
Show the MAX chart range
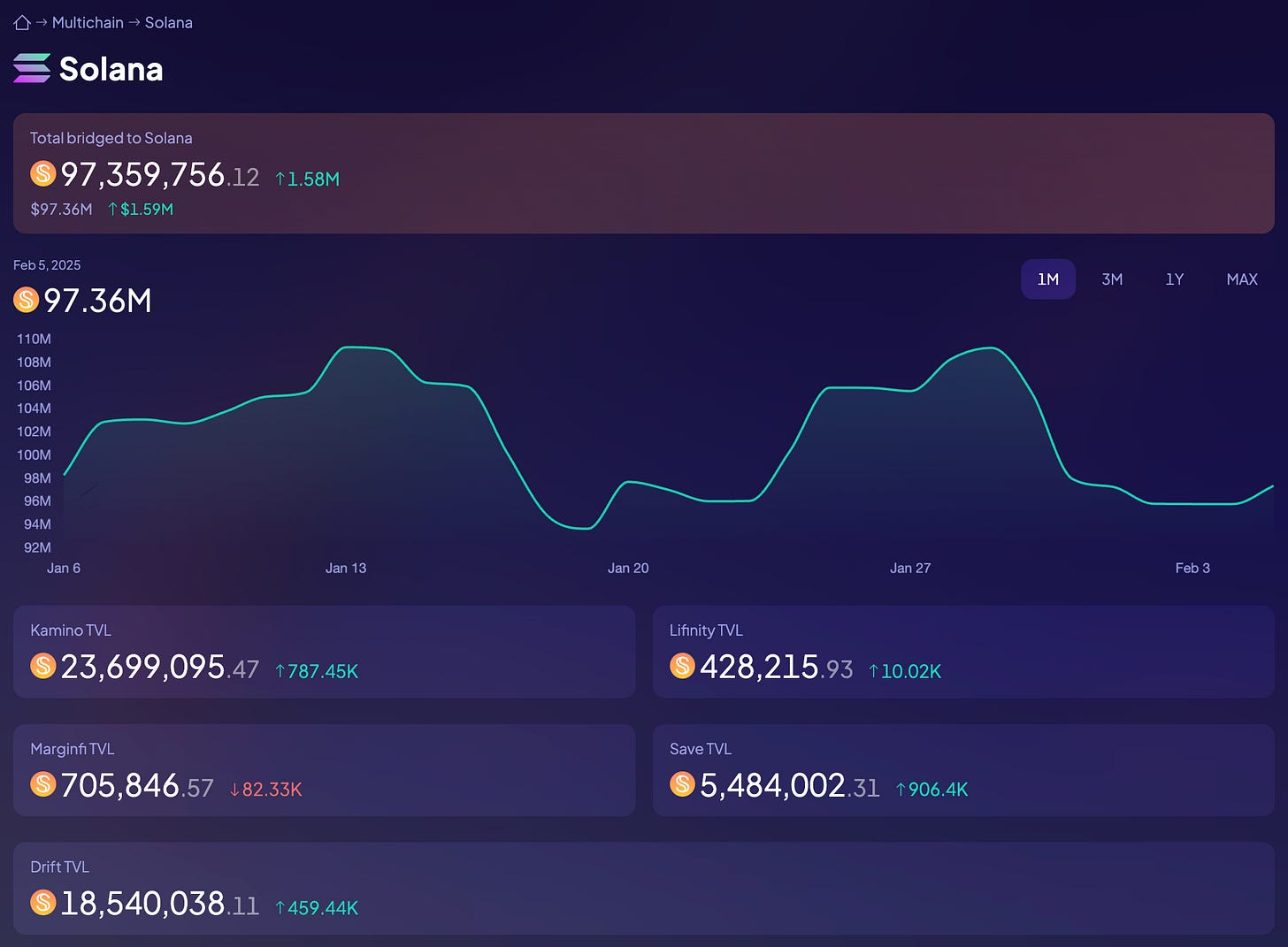point(1242,279)
